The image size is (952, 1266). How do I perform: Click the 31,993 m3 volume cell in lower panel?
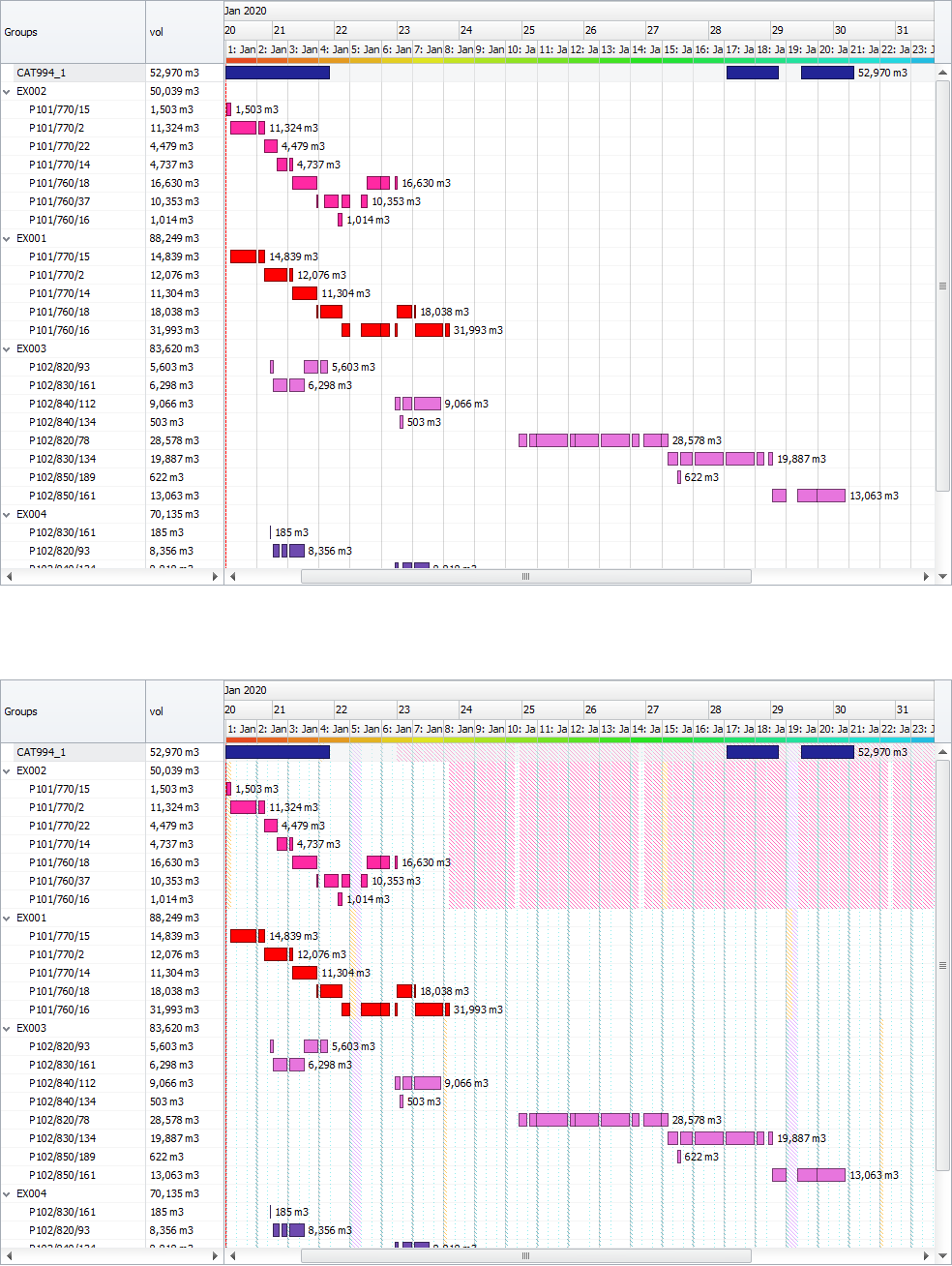click(185, 1010)
